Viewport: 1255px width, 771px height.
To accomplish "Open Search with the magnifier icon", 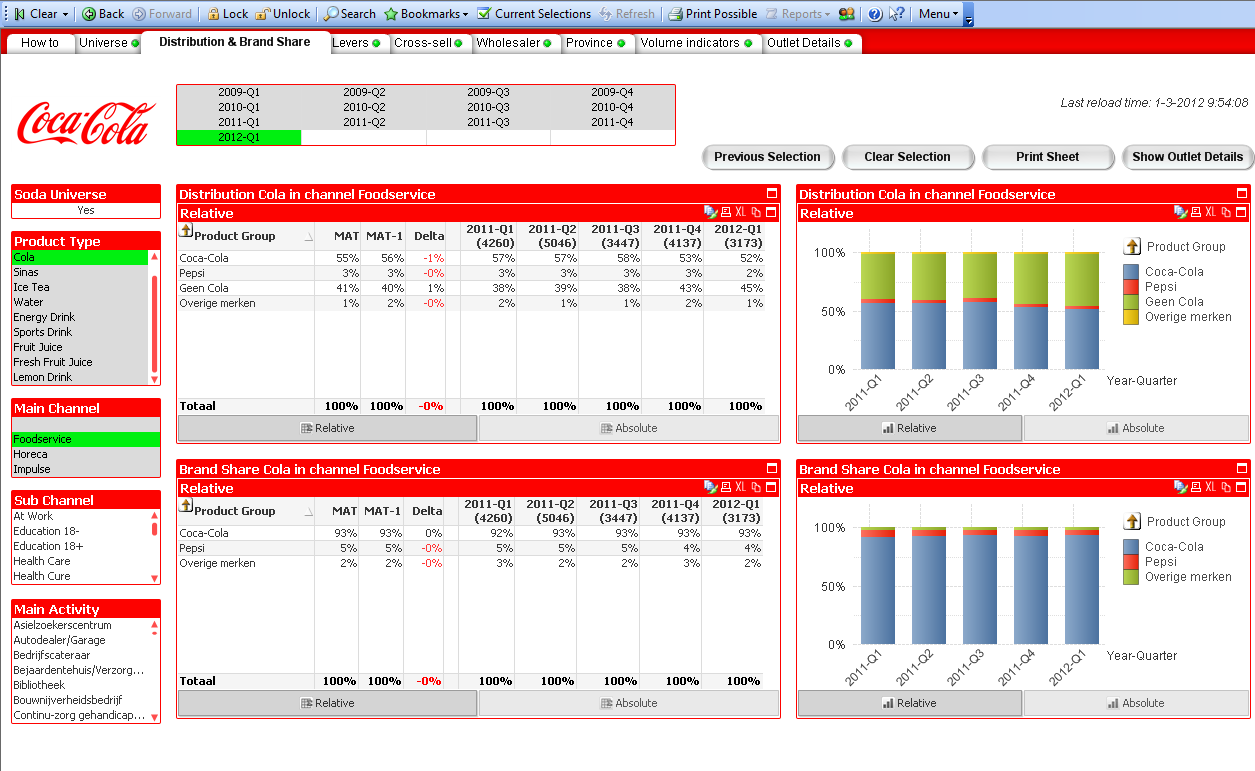I will [331, 14].
